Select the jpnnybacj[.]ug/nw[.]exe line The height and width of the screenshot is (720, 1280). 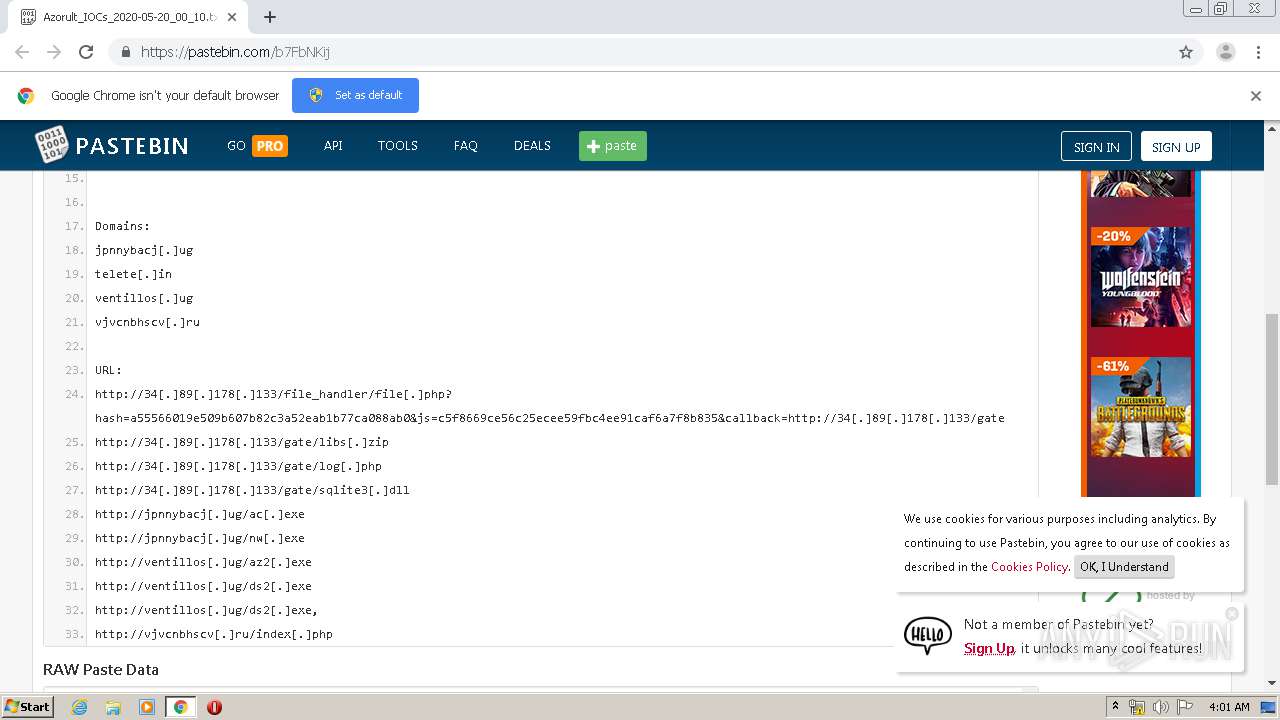click(200, 538)
